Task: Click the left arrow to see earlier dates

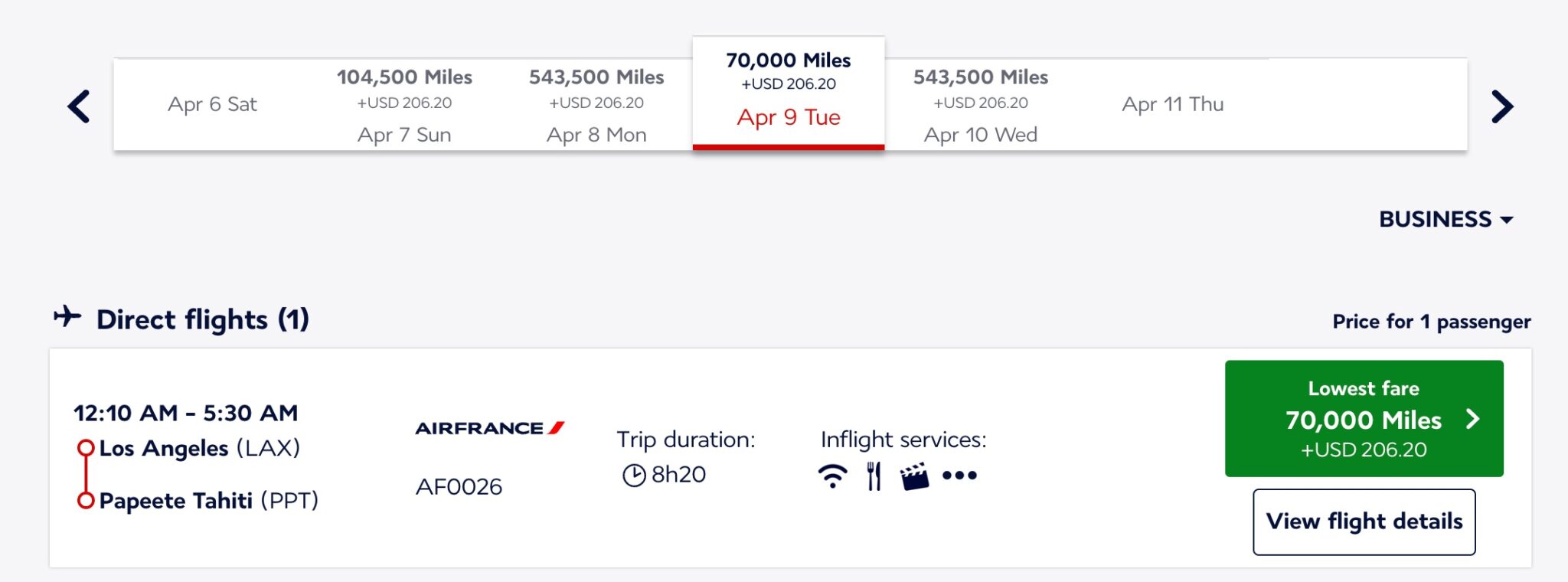Action: coord(80,106)
